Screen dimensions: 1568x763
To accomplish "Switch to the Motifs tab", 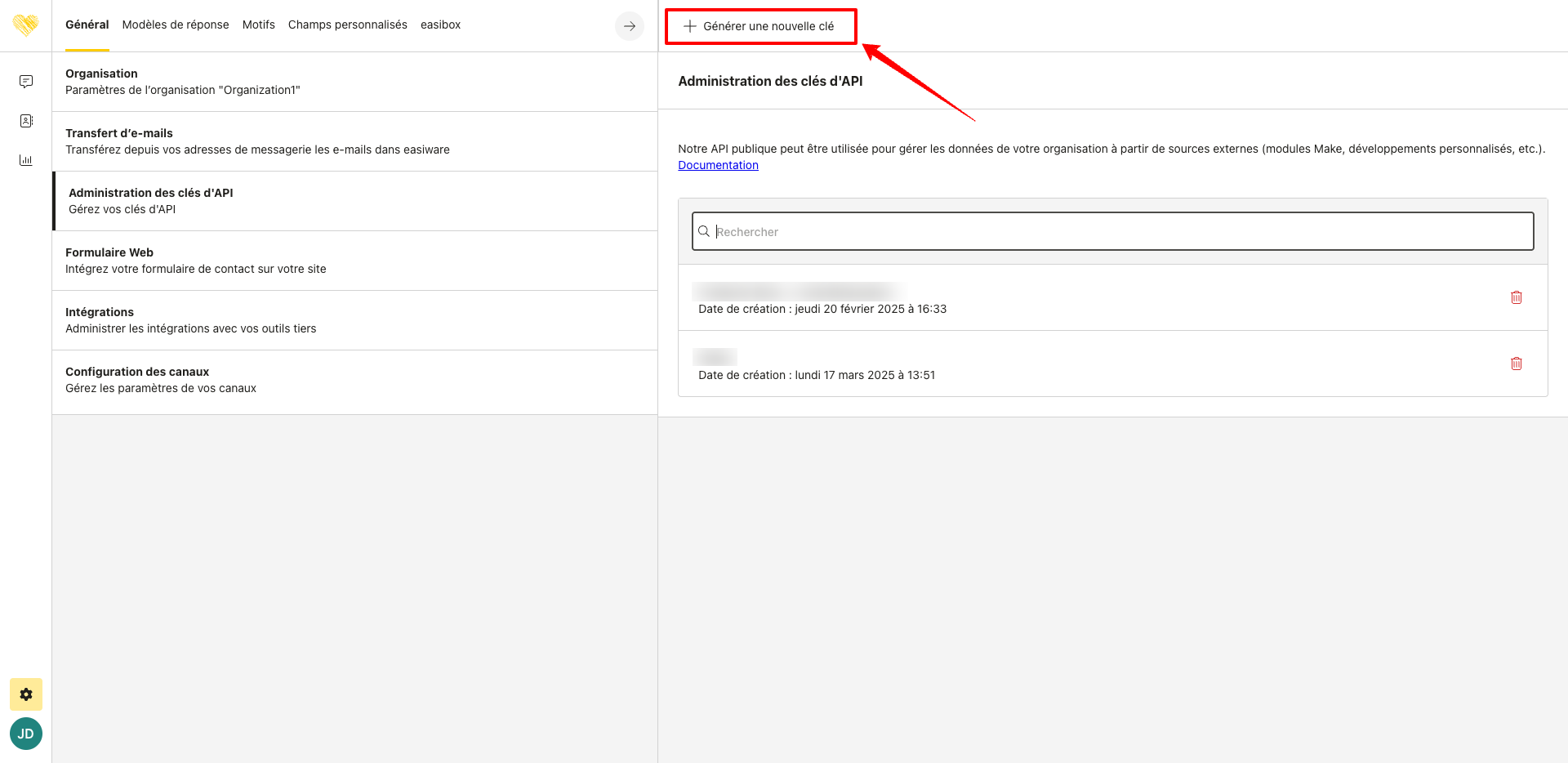I will (258, 25).
